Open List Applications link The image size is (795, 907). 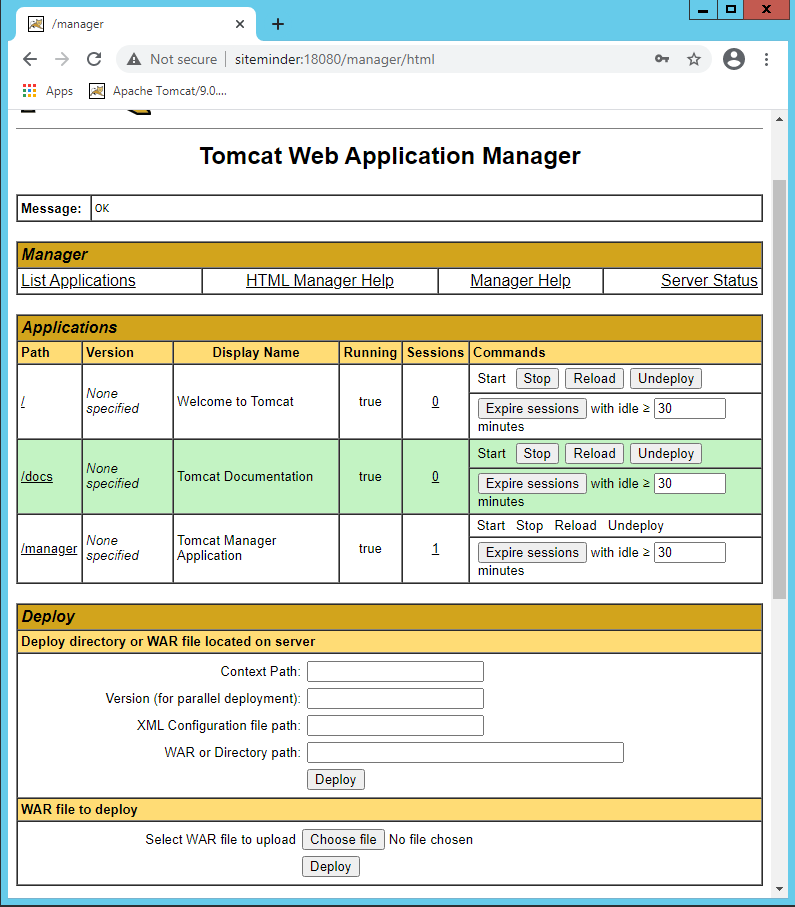click(x=78, y=281)
